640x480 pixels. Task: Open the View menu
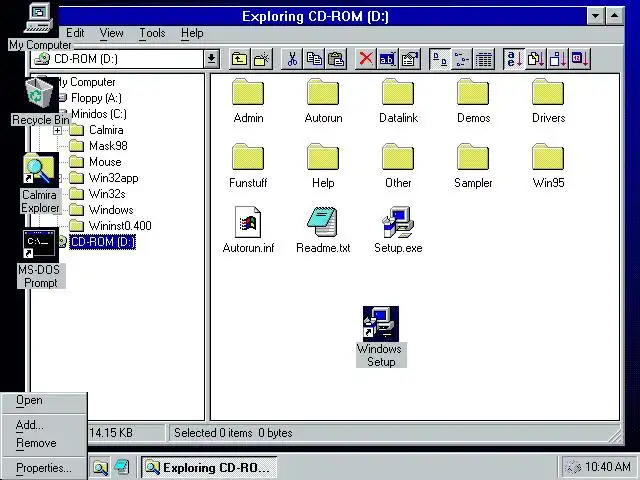[x=111, y=33]
